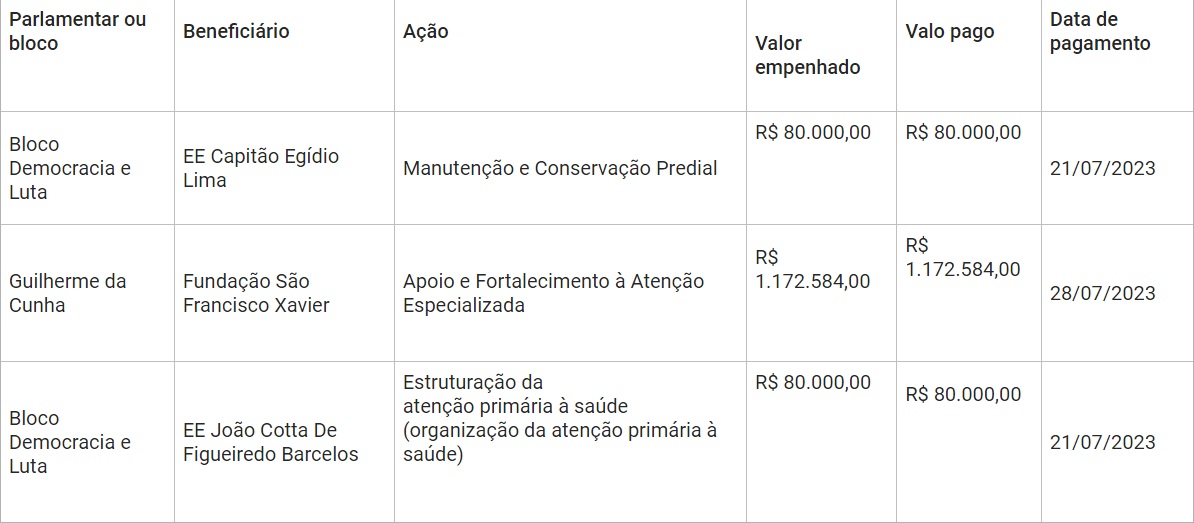Viewport: 1194px width, 523px height.
Task: Select the Fundação São Francisco Xavier paid value
Action: click(962, 257)
